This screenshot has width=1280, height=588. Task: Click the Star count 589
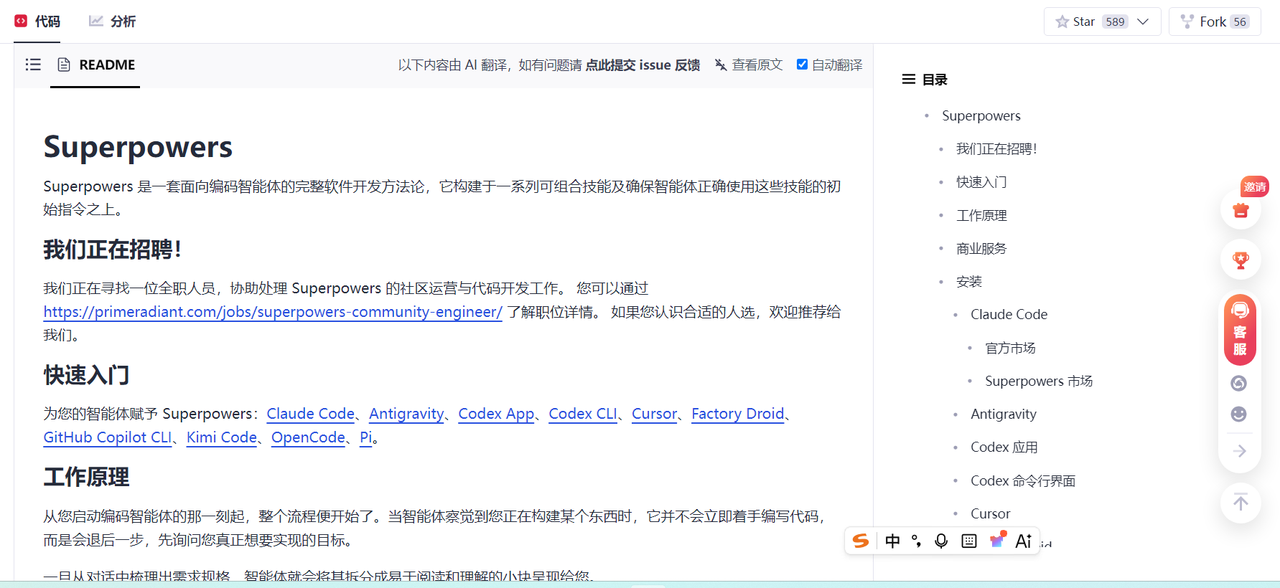click(1115, 22)
